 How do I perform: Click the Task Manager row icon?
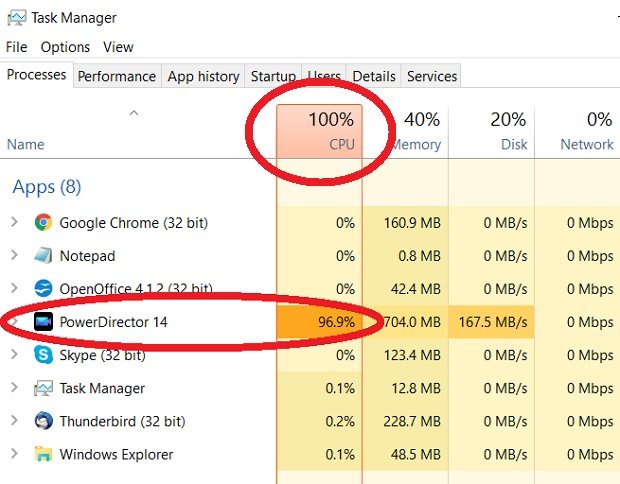click(43, 388)
